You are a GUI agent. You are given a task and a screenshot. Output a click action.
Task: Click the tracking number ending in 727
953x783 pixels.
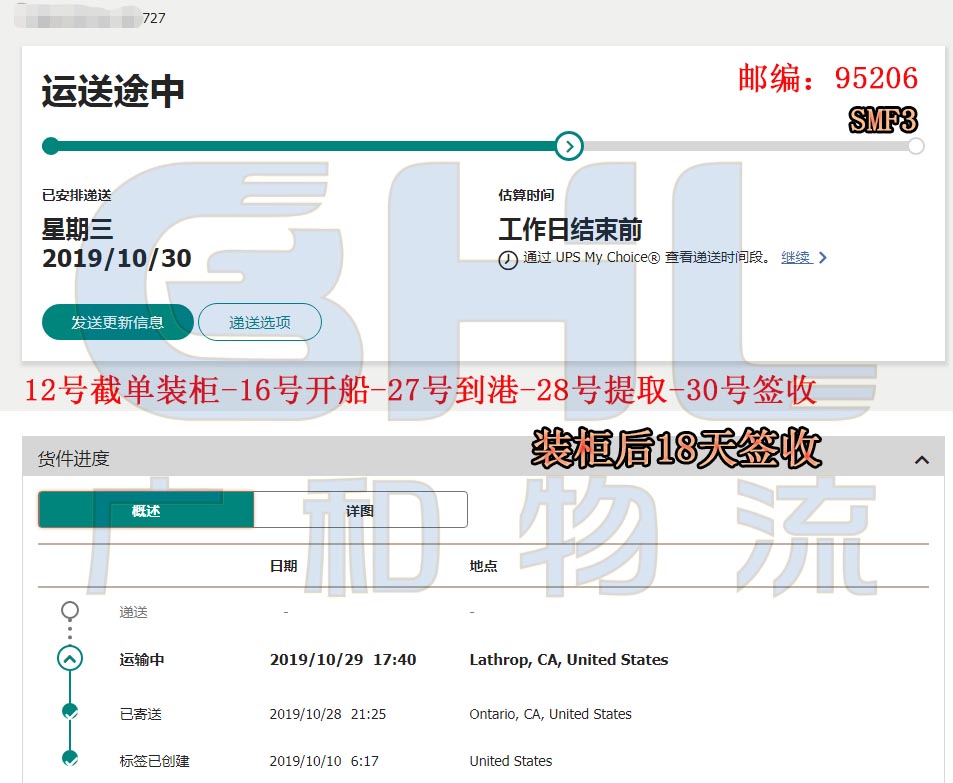coord(154,18)
